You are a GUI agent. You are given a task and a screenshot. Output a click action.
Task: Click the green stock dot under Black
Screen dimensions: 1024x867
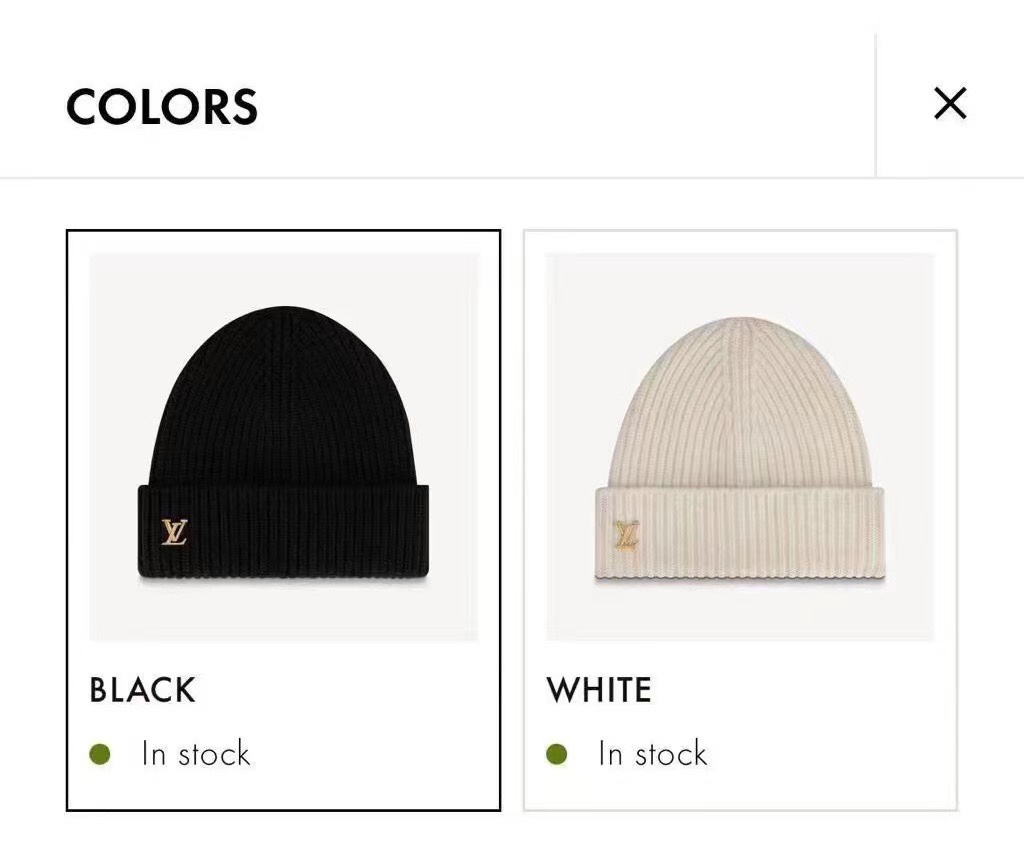pyautogui.click(x=100, y=754)
